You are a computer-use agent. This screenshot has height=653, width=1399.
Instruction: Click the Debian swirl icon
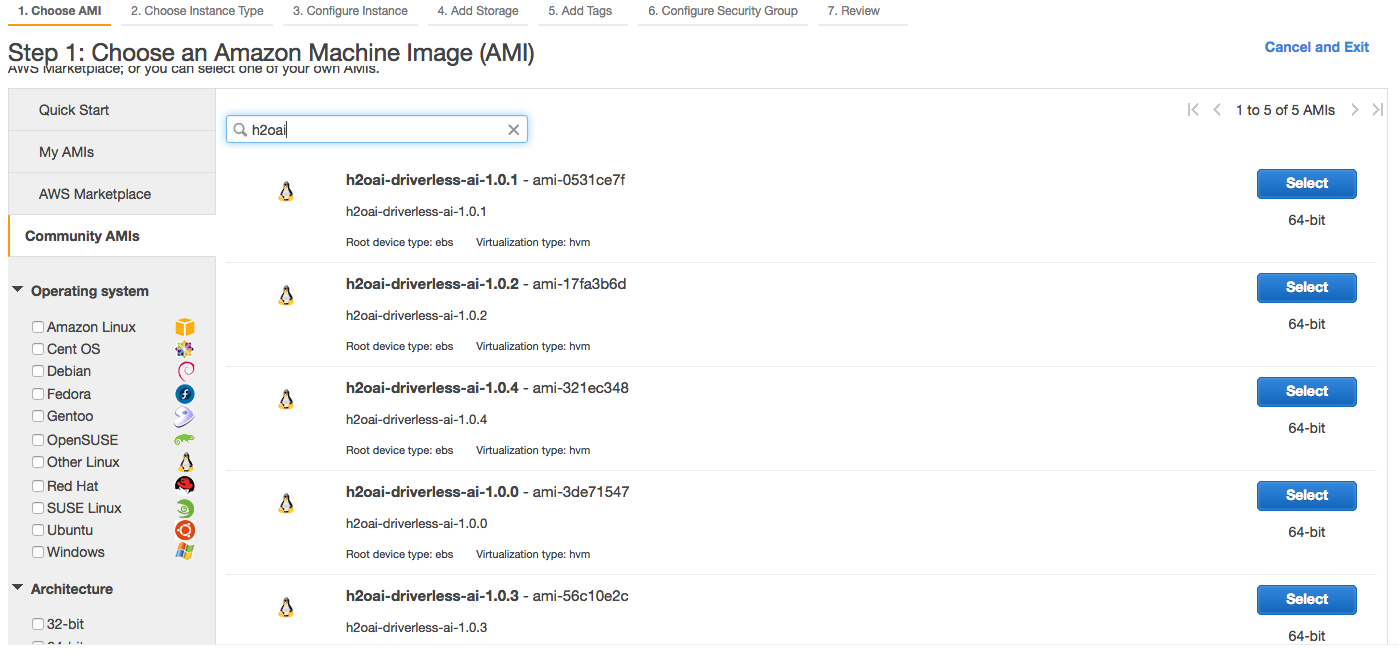click(x=184, y=371)
